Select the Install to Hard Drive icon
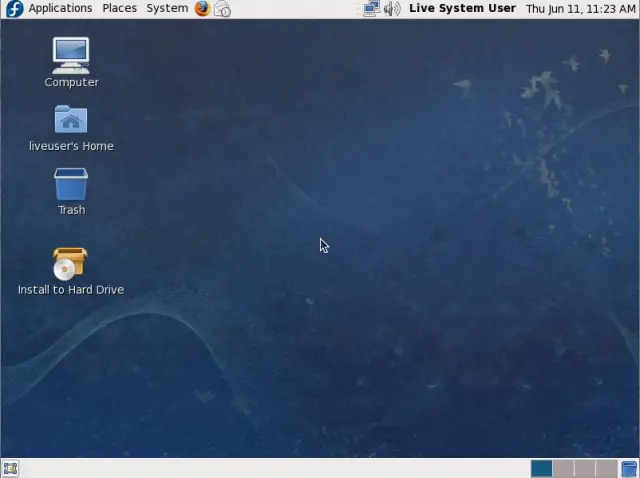The image size is (640, 478). click(70, 264)
